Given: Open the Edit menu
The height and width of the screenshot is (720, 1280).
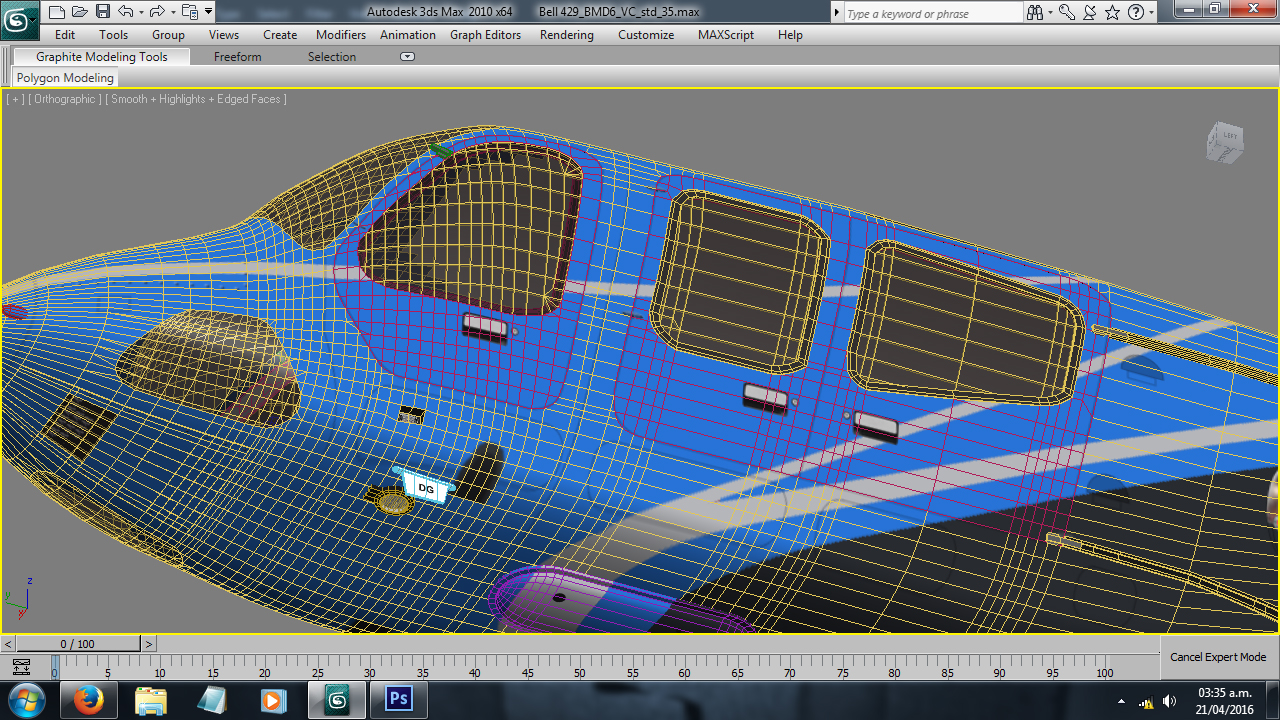Looking at the screenshot, I should click(65, 35).
